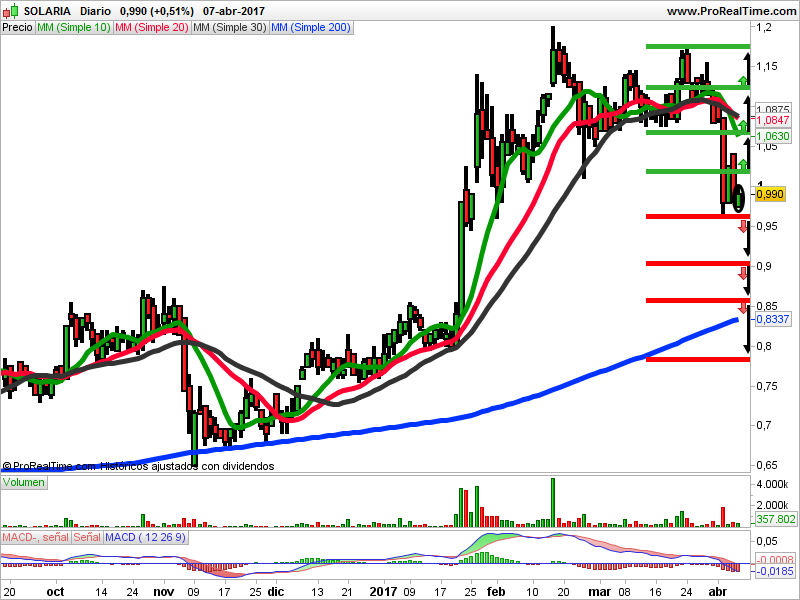Click the MACD-, señal label
800x600 pixels.
[35, 537]
